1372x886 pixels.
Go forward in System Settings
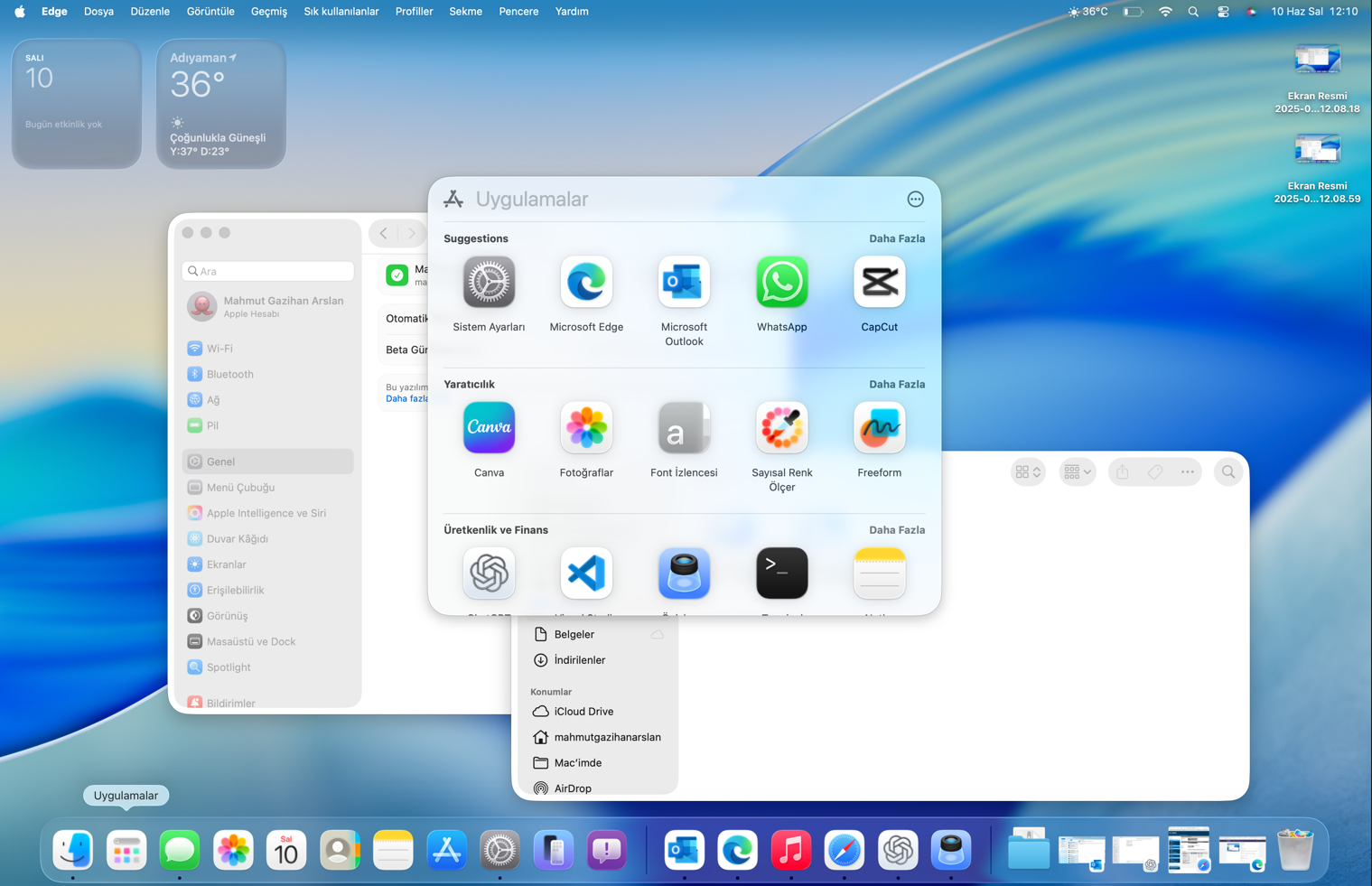point(411,233)
